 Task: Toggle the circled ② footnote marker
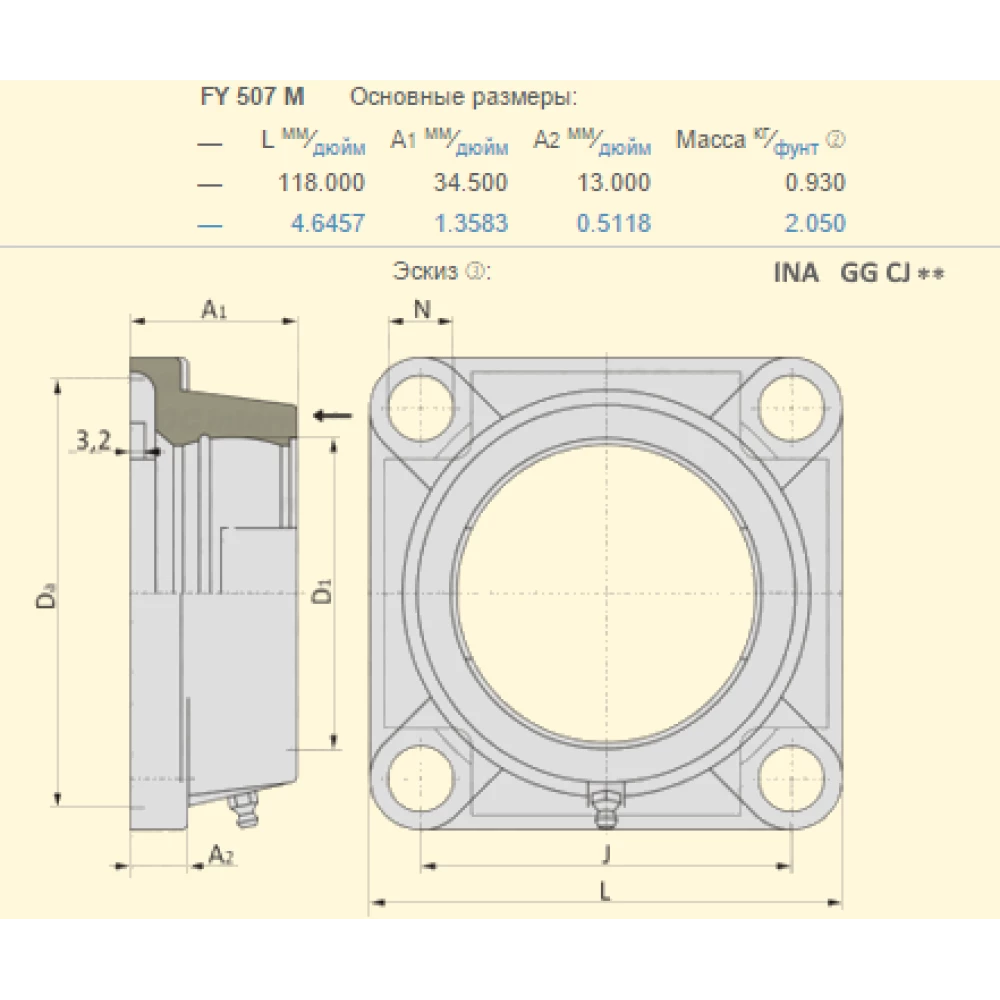coord(838,140)
